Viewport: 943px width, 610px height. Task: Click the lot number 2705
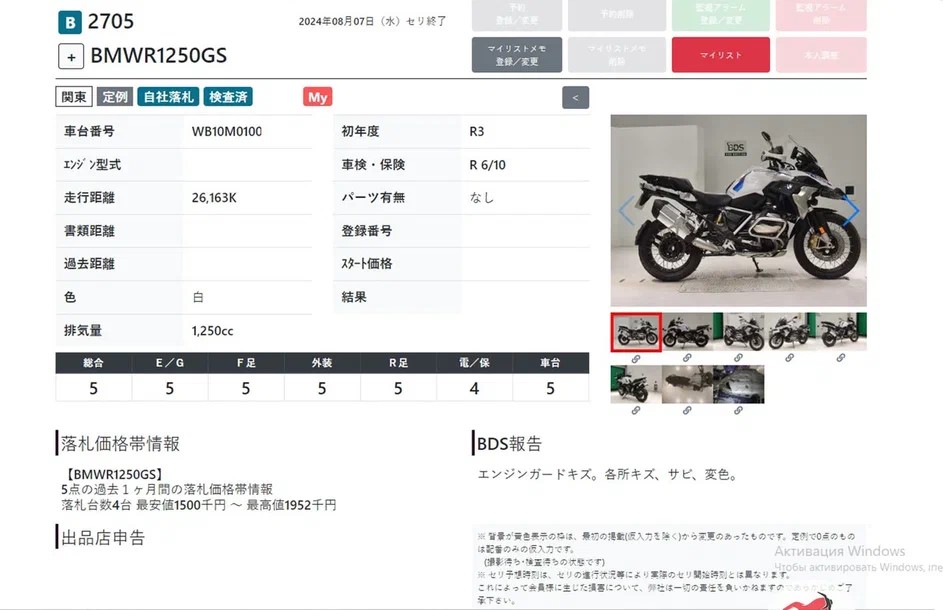pos(111,22)
